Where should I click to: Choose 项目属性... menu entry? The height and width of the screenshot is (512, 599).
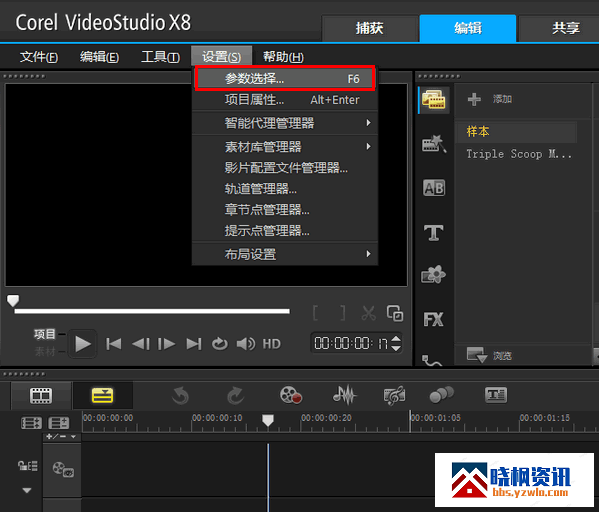click(285, 100)
